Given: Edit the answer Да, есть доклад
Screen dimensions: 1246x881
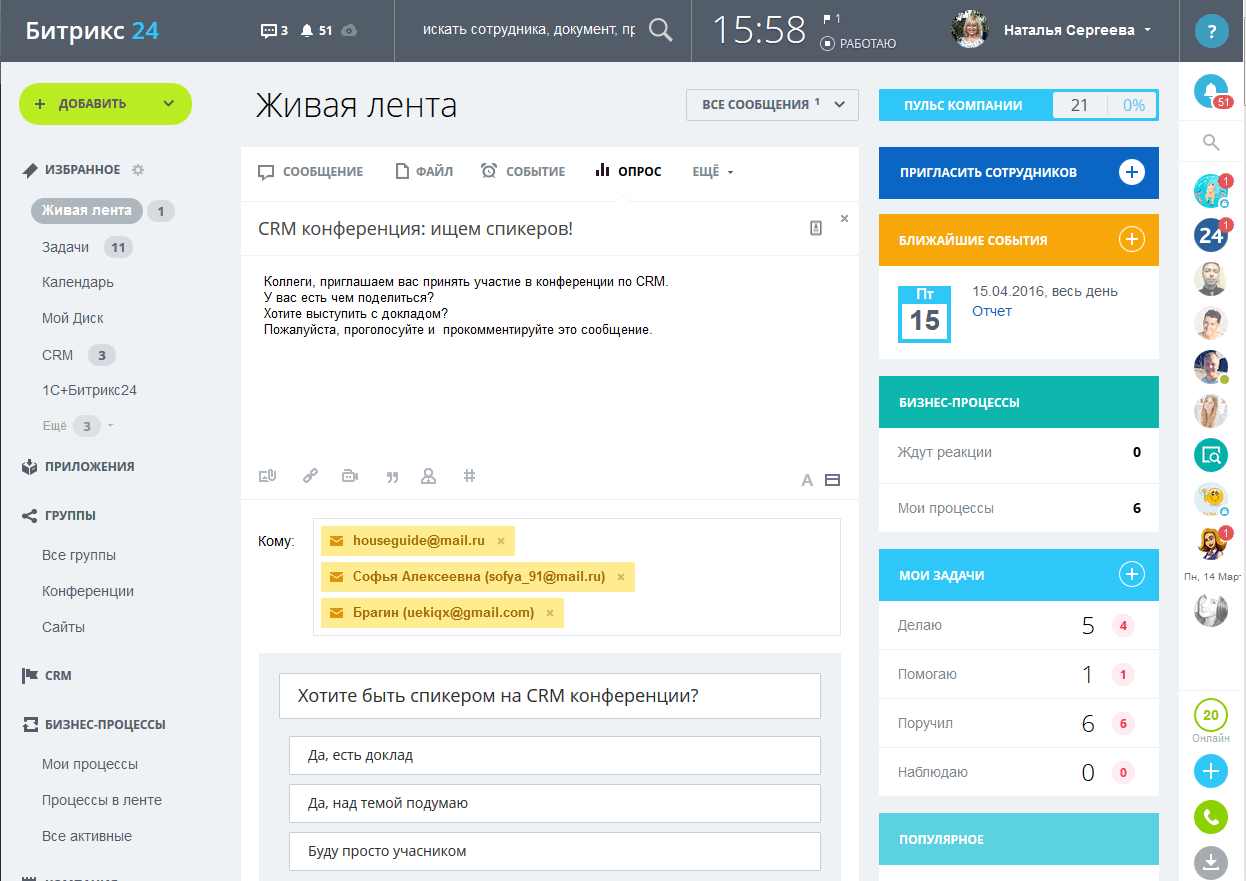Looking at the screenshot, I should 554,755.
